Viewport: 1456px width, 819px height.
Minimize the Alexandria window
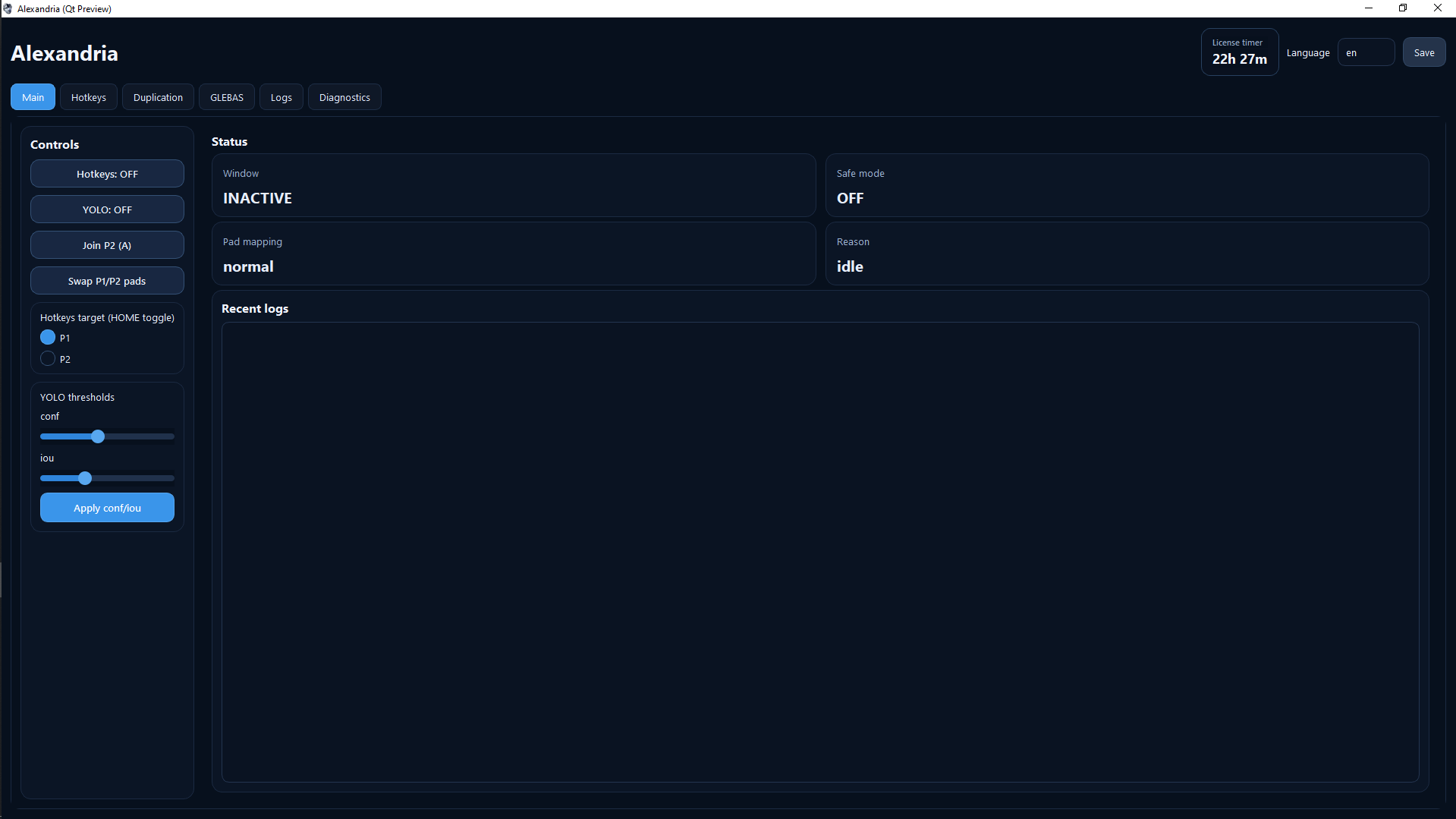tap(1369, 8)
